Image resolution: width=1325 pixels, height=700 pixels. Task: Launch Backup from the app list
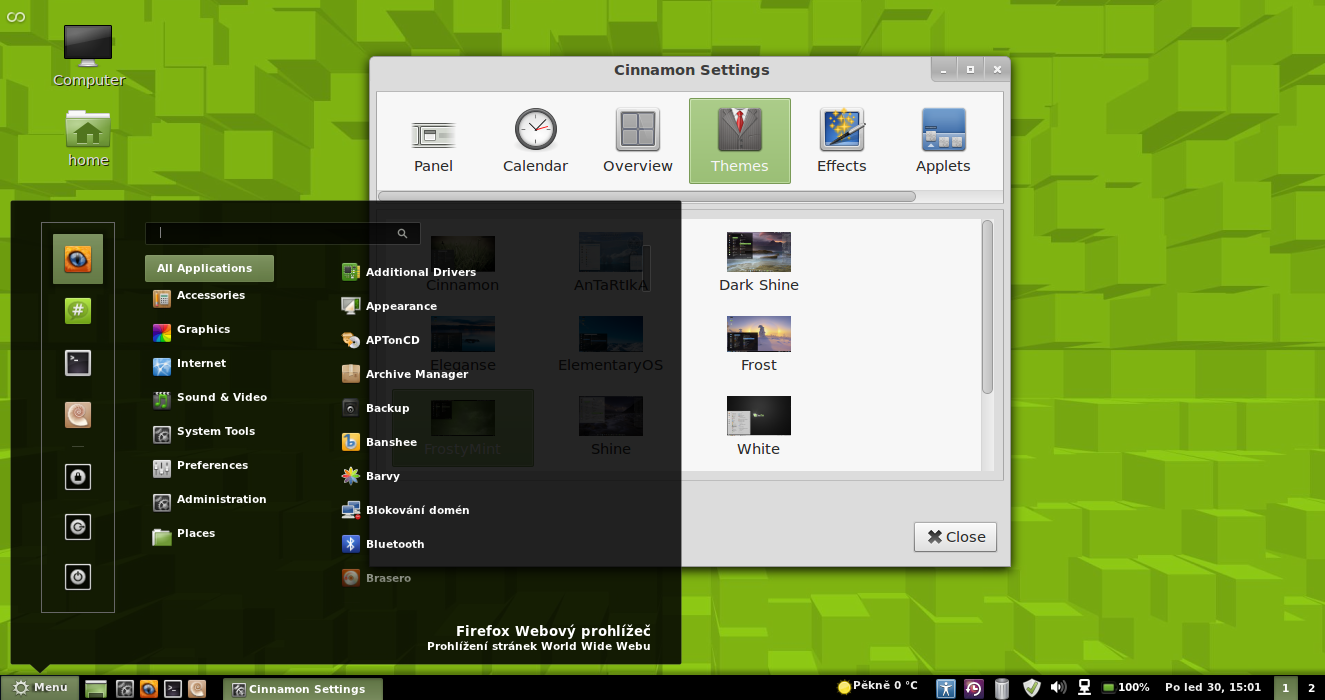[x=376, y=408]
